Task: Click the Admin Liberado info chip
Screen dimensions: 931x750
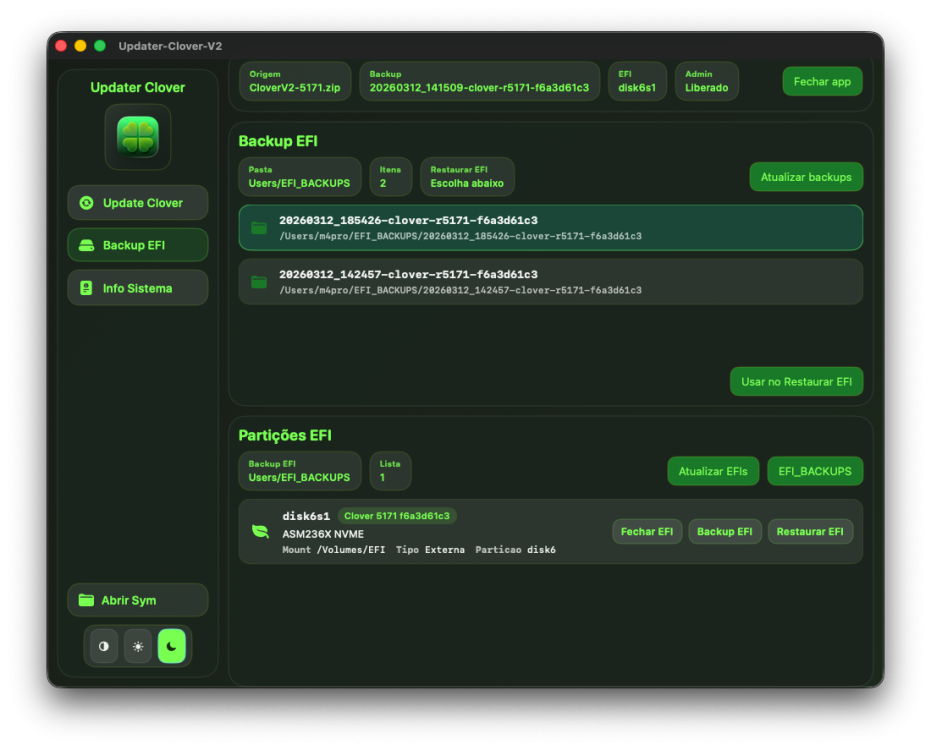Action: (x=707, y=81)
